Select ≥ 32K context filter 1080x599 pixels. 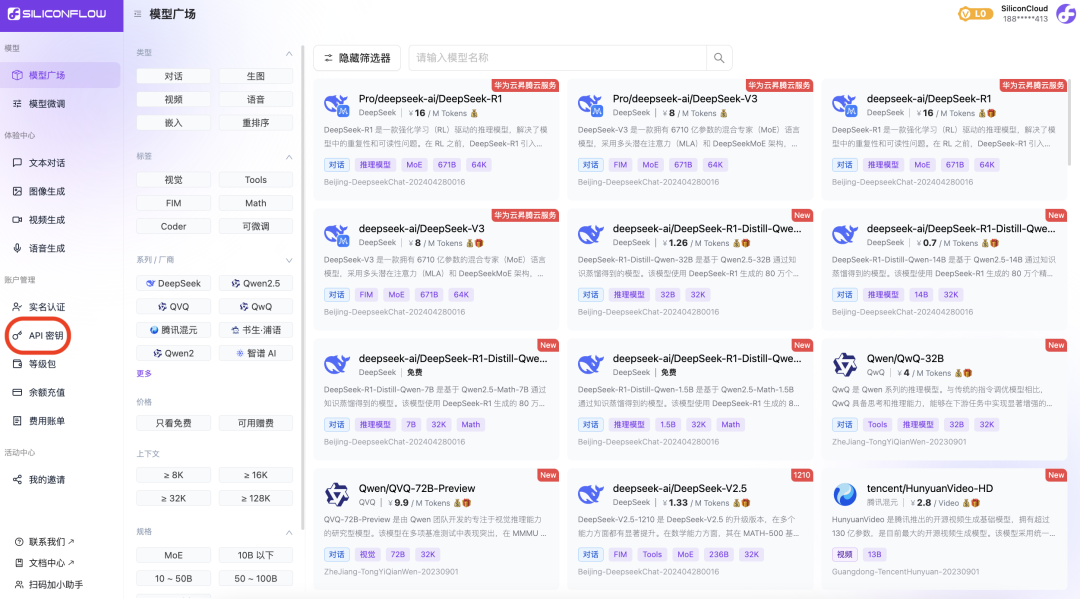click(x=174, y=498)
